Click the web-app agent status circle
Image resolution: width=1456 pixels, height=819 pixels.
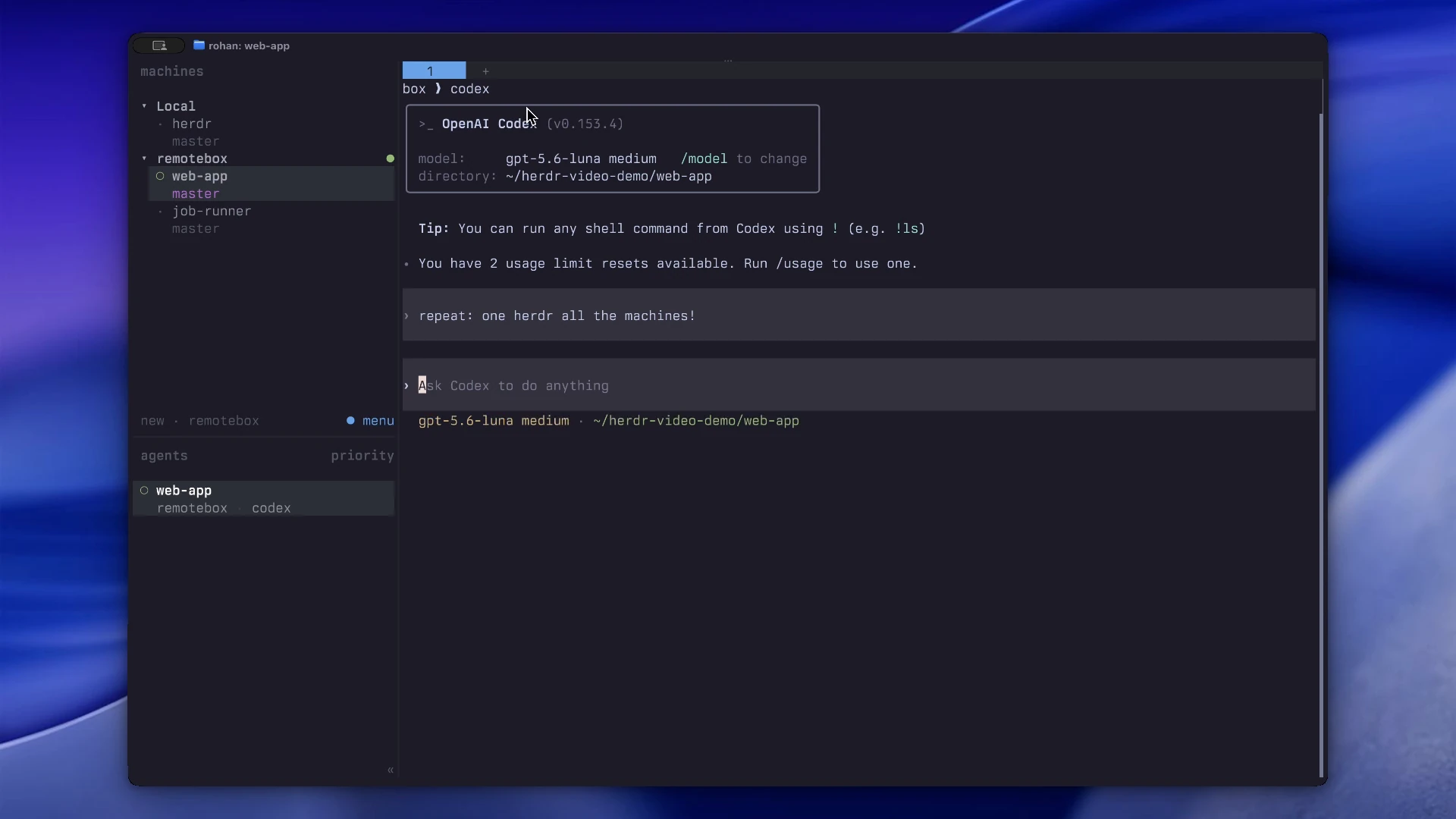point(144,491)
